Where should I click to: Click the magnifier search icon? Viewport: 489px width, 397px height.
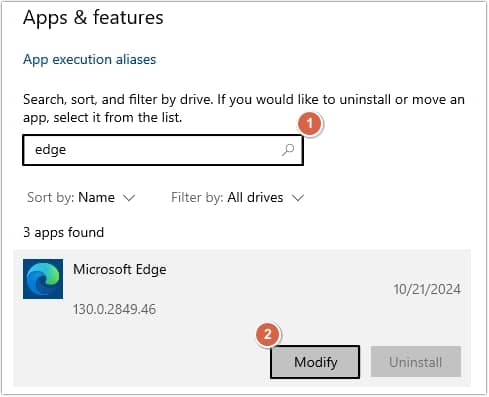click(288, 150)
